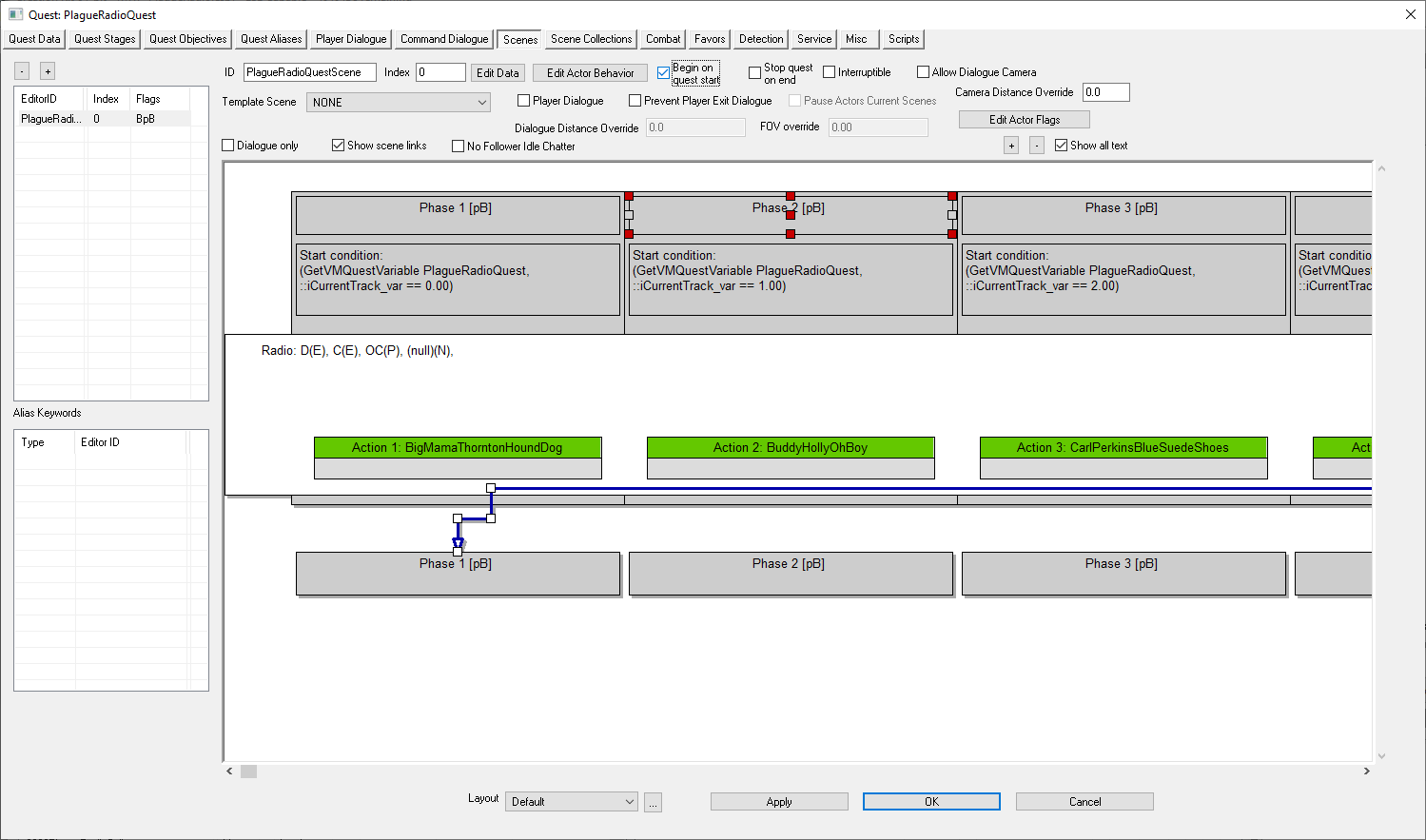Open the Favors tab
Screen dimensions: 1426x840
[710, 39]
